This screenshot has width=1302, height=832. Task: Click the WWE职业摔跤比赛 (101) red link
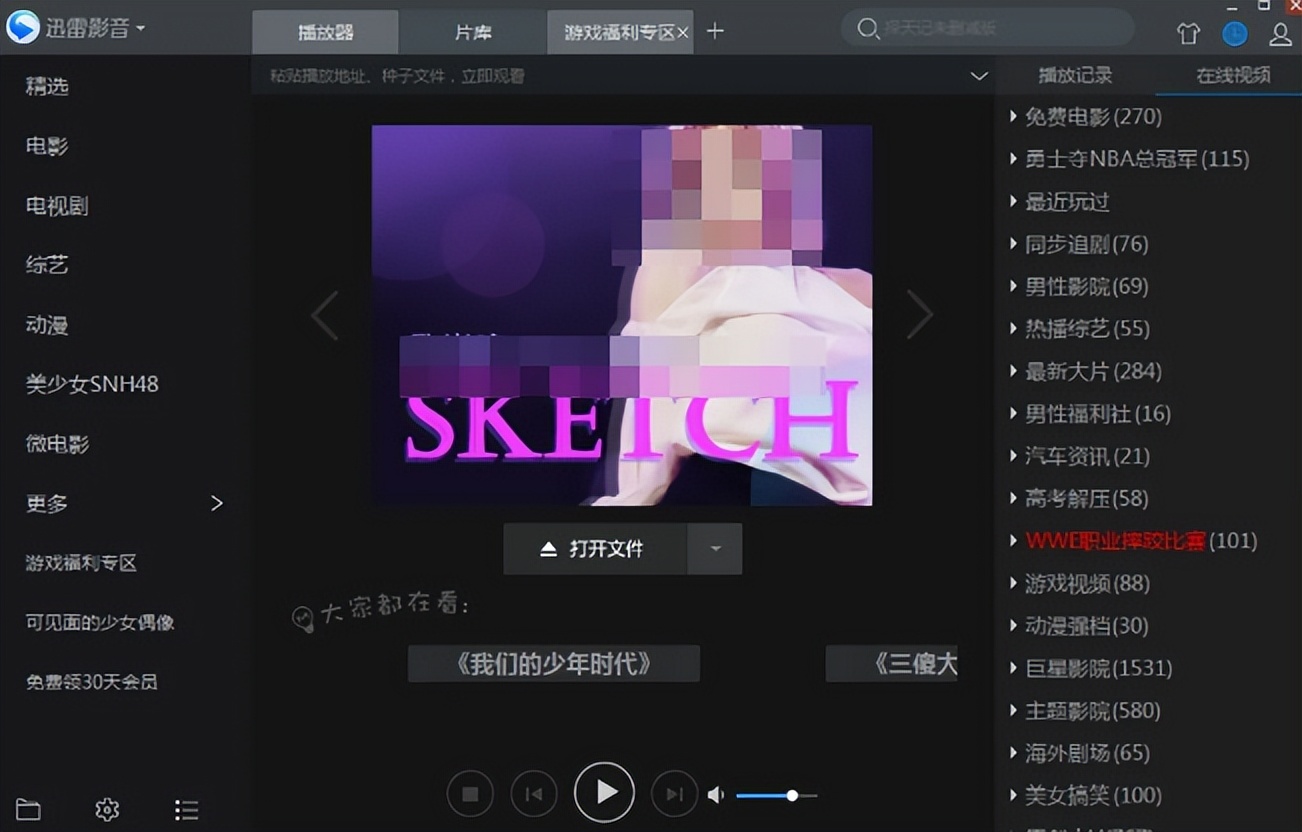[1115, 540]
